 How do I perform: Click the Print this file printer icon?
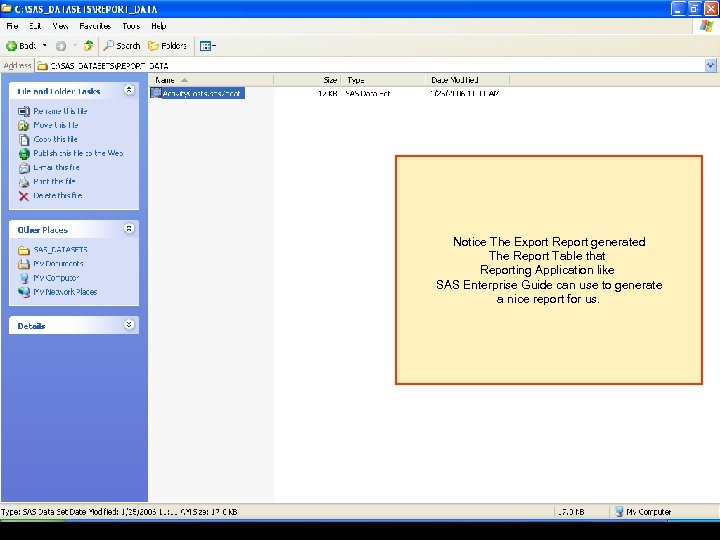click(24, 182)
